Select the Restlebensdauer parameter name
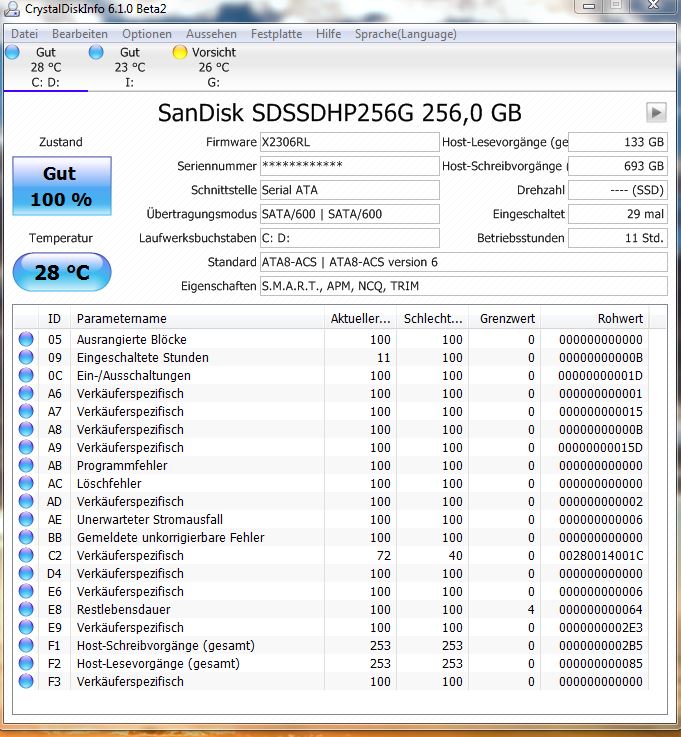The width and height of the screenshot is (681, 737). pos(124,610)
